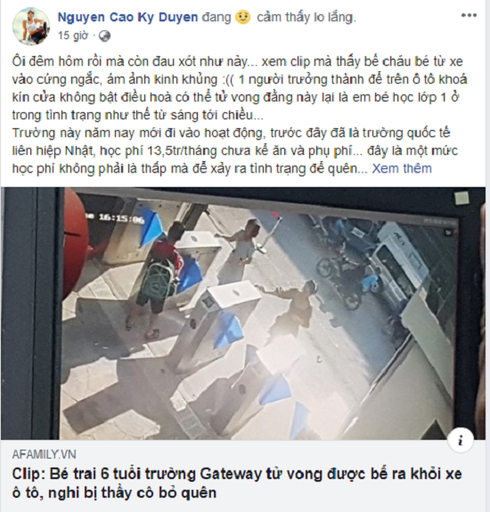Open the post options three-dot menu
490x512 pixels.
(x=468, y=15)
